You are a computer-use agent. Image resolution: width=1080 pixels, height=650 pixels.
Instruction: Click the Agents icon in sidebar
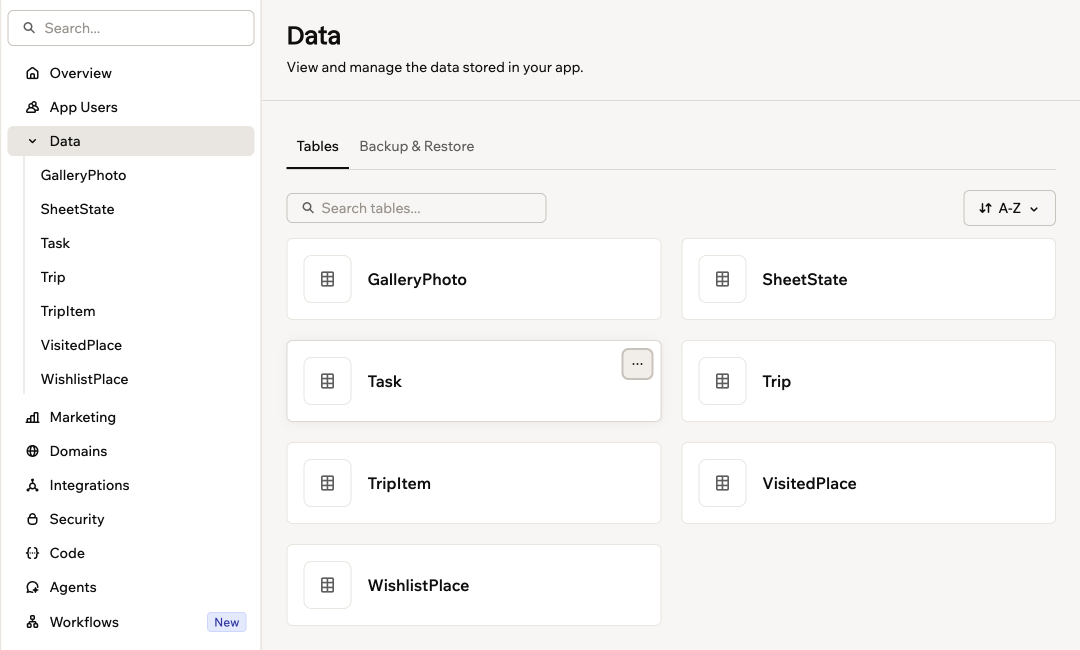coord(32,587)
